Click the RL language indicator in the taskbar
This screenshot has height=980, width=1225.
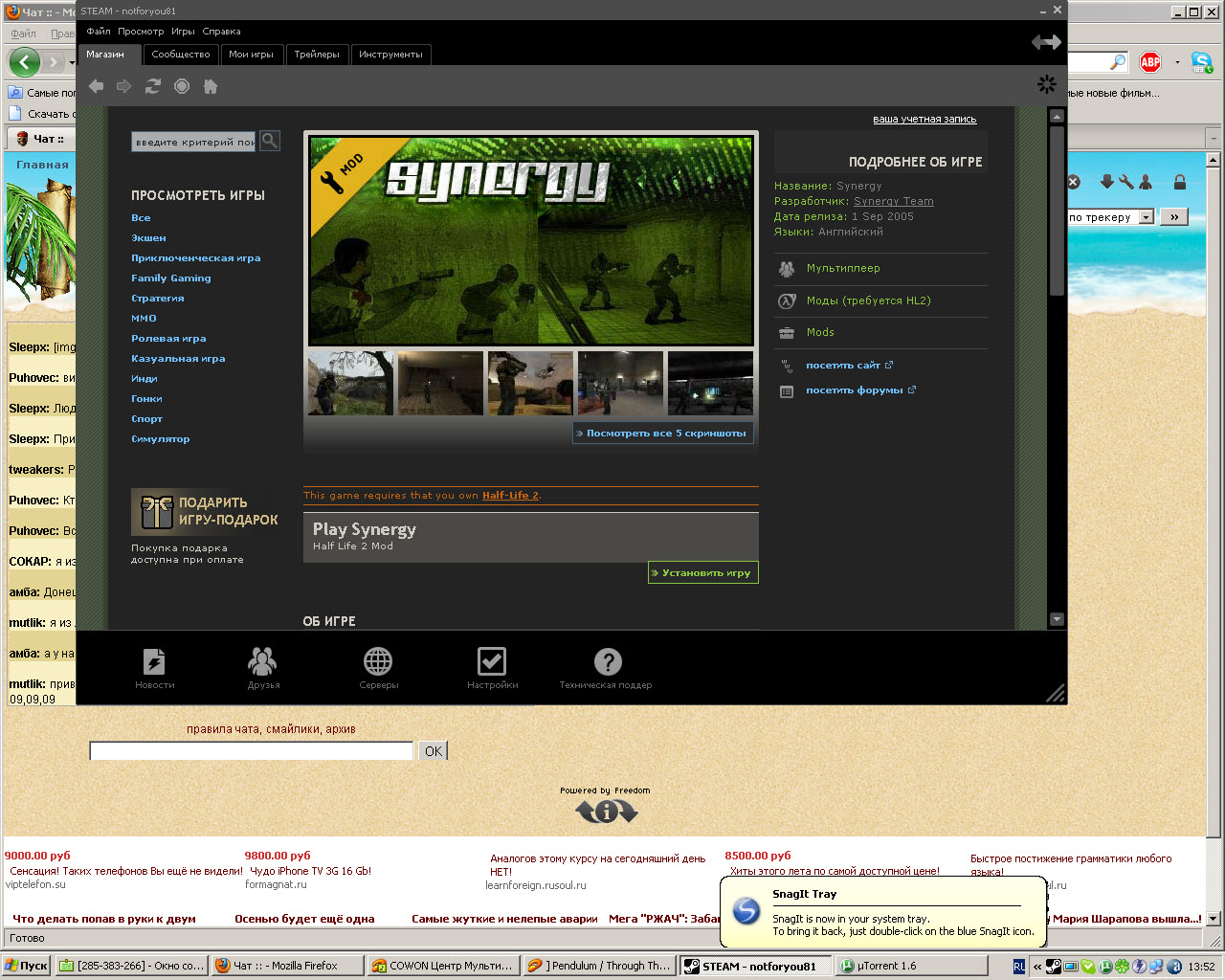coord(1019,967)
